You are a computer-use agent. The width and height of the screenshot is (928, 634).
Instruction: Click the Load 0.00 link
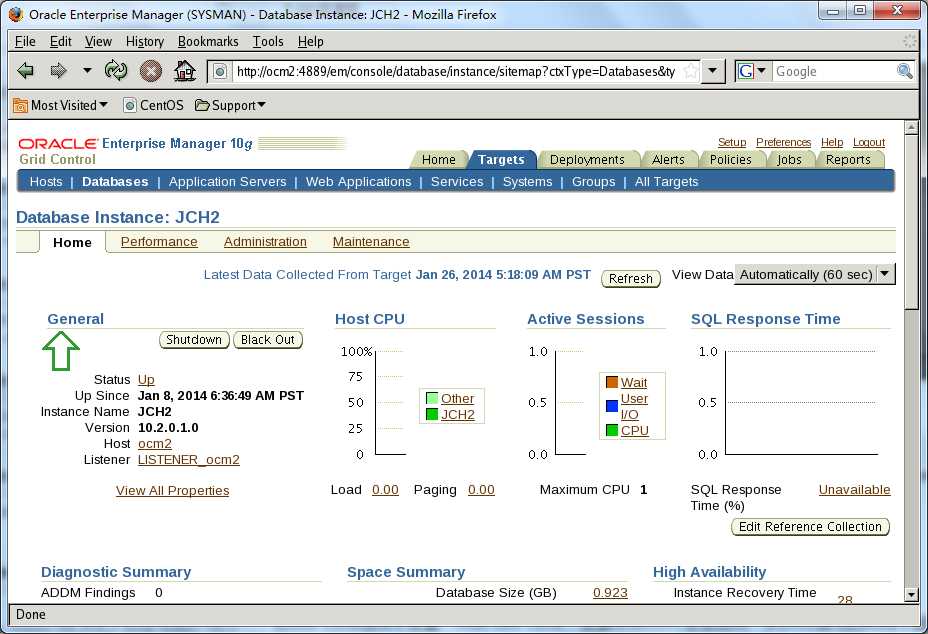coord(385,490)
